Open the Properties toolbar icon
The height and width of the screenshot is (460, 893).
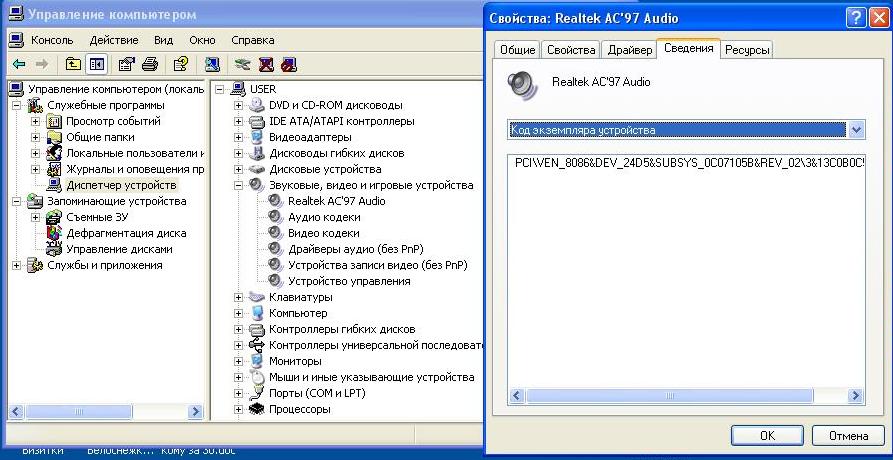coord(126,64)
